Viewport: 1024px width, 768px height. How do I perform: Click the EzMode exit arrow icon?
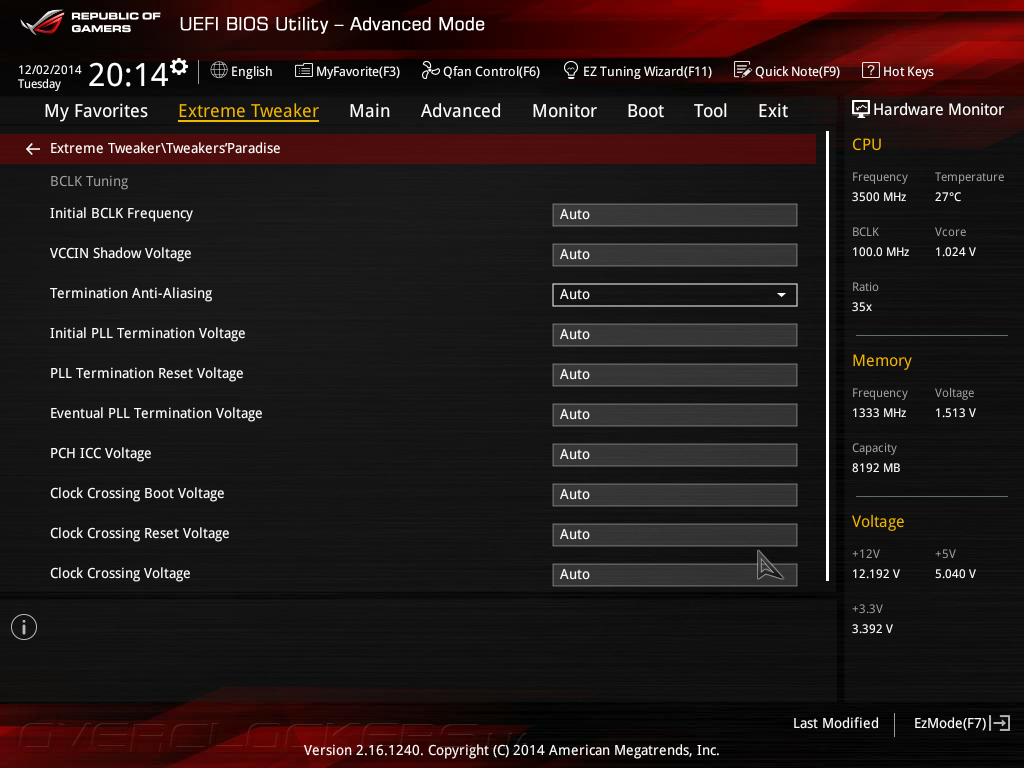click(x=1000, y=723)
